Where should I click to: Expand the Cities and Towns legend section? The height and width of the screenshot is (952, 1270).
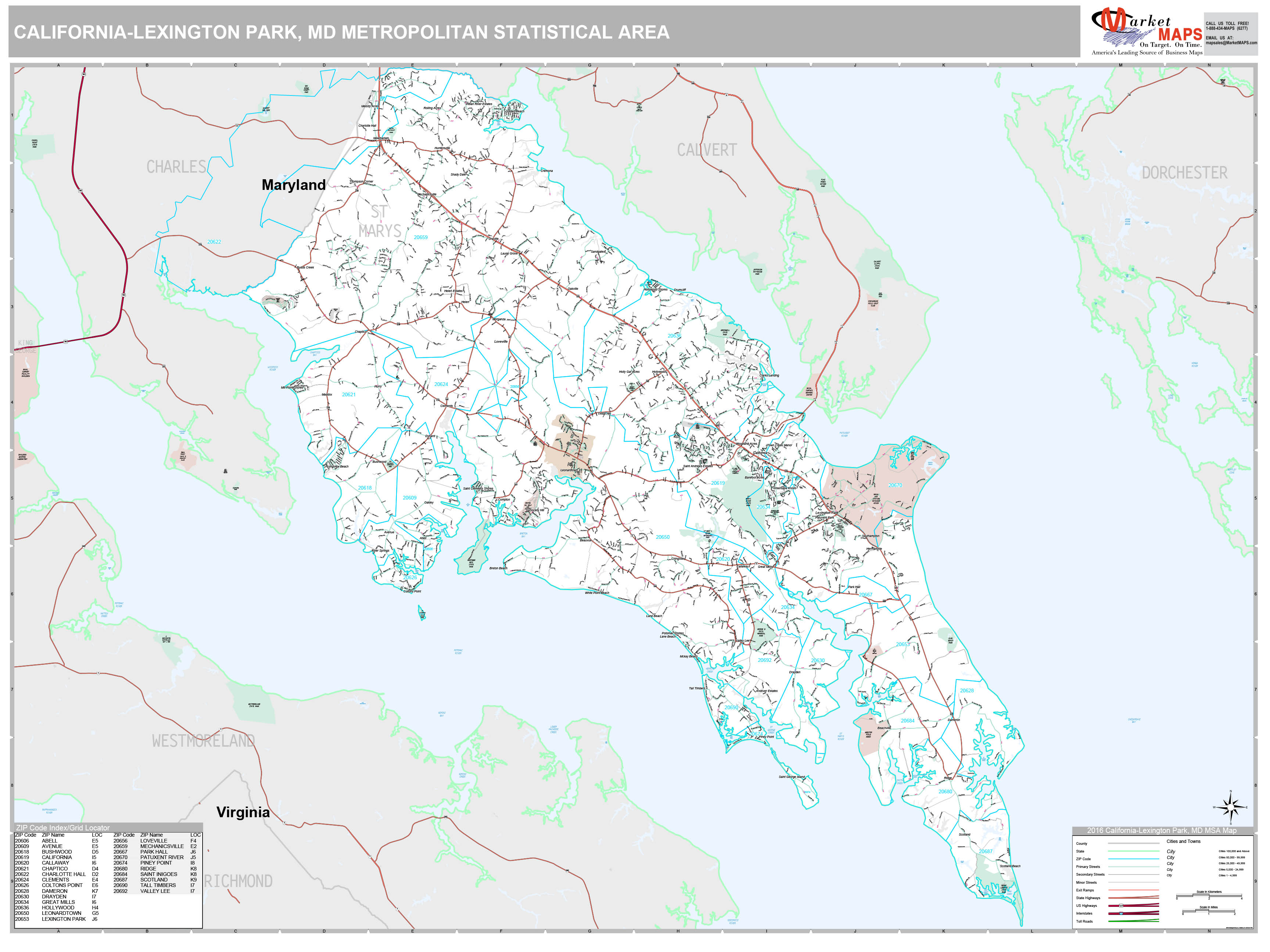click(1183, 842)
